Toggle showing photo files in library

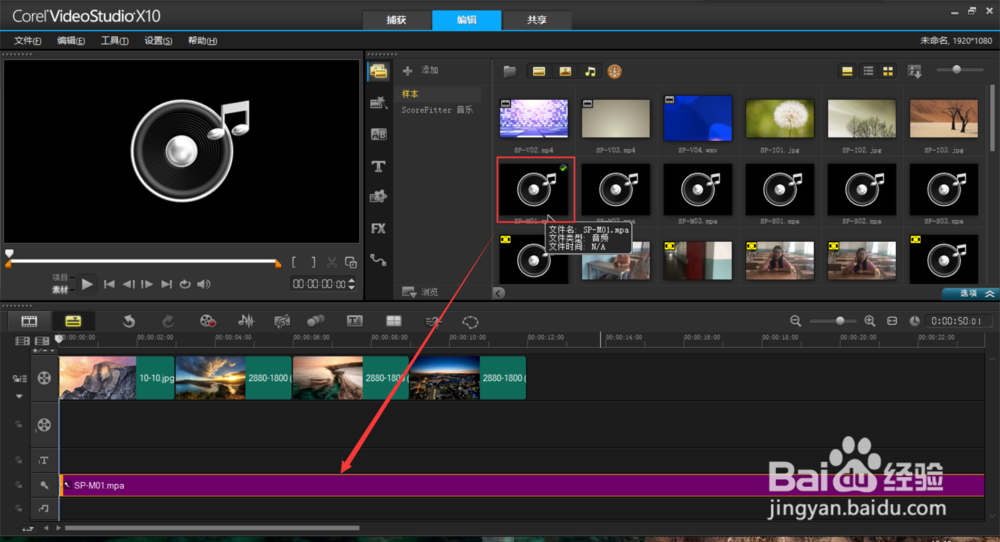(565, 71)
